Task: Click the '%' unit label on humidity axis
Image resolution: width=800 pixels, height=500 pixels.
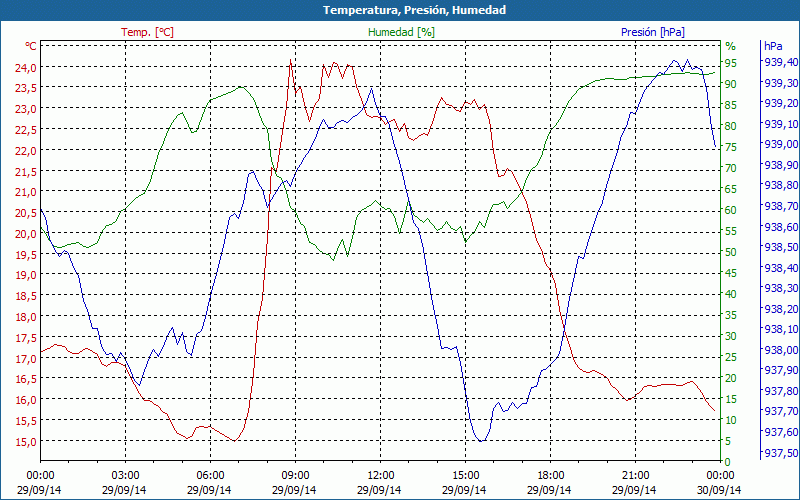Action: coord(731,46)
